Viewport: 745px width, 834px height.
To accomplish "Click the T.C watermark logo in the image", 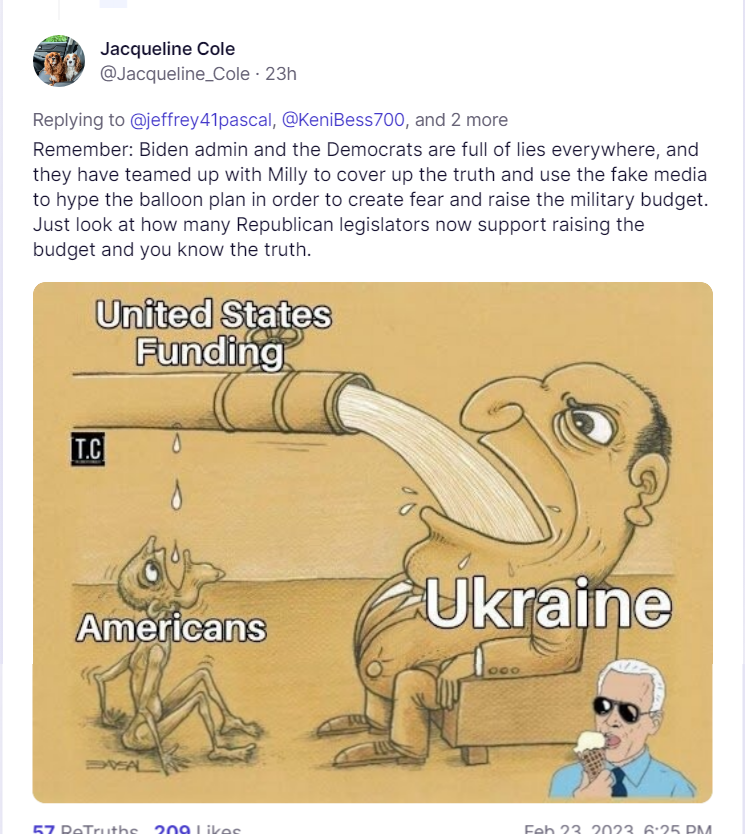I will pos(88,449).
